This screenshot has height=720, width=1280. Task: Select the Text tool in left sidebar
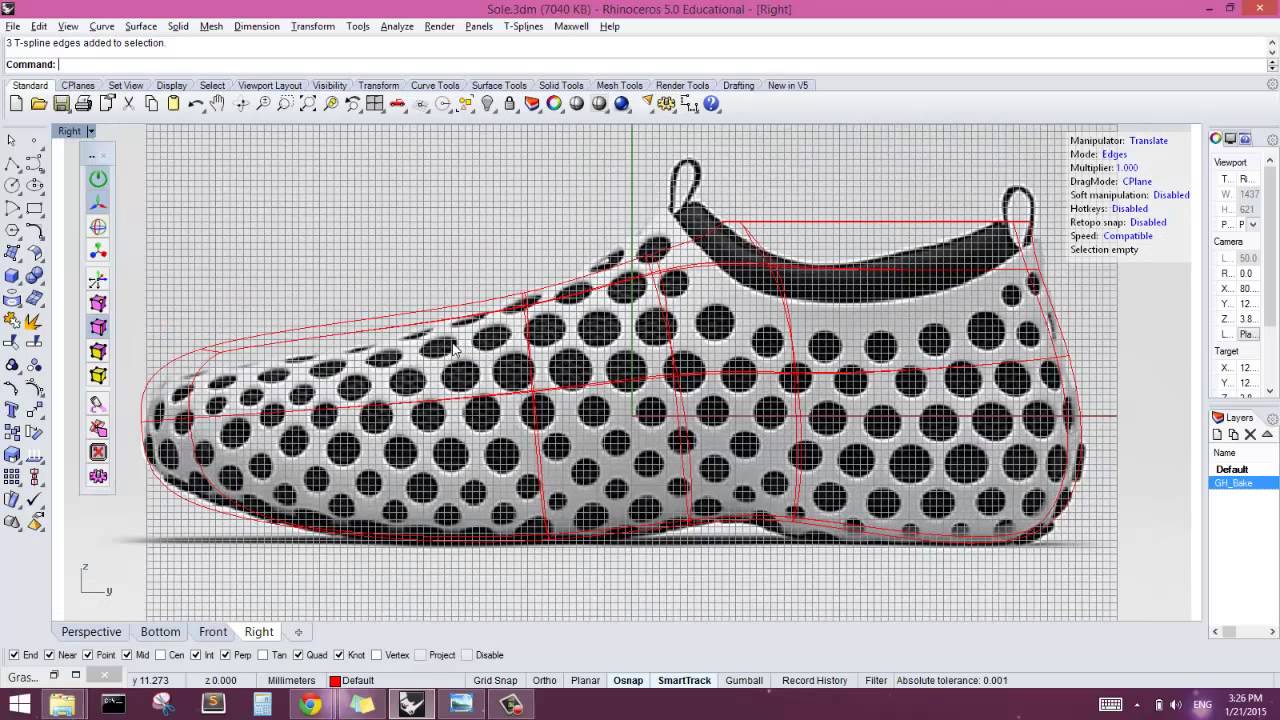(12, 409)
